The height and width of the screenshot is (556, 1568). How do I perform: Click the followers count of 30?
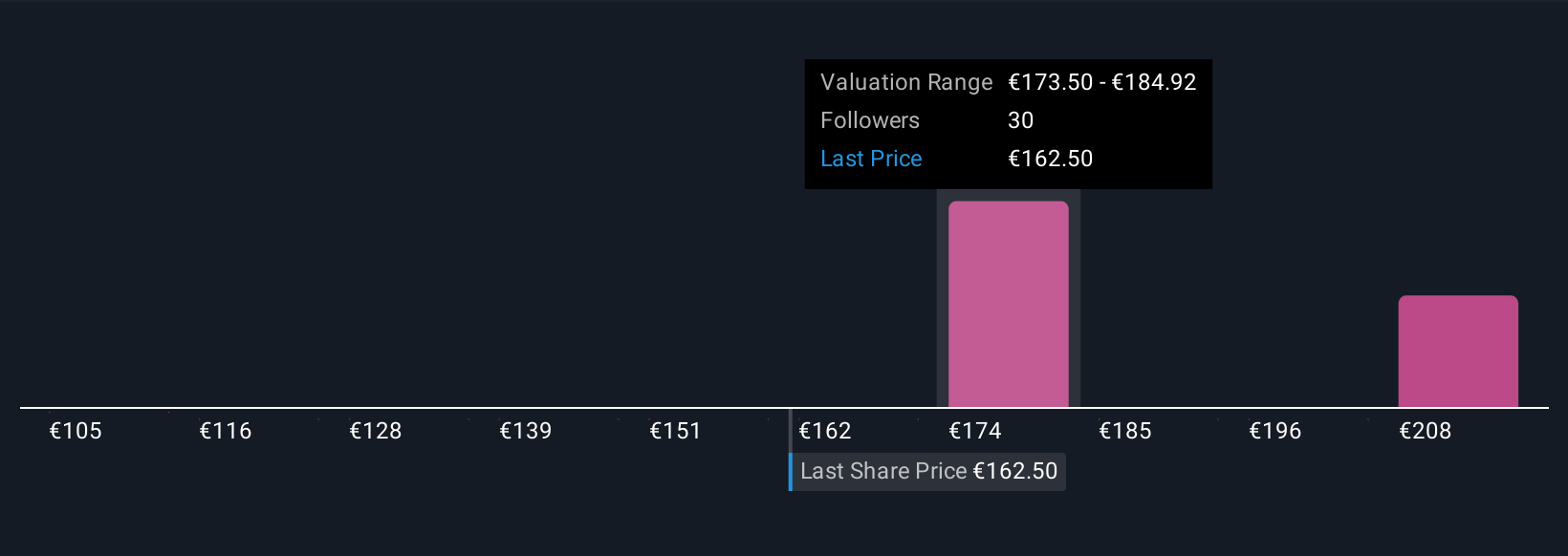click(x=1020, y=120)
